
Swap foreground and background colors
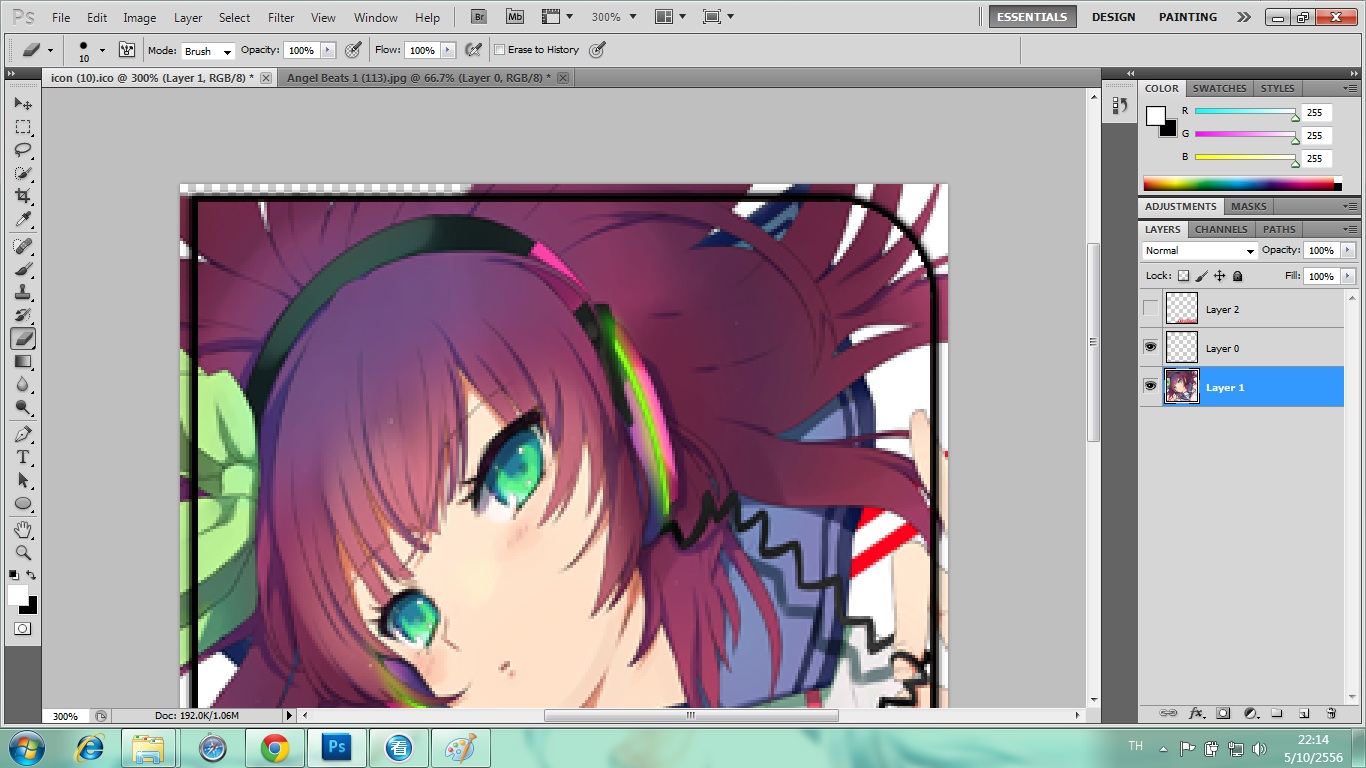coord(32,575)
